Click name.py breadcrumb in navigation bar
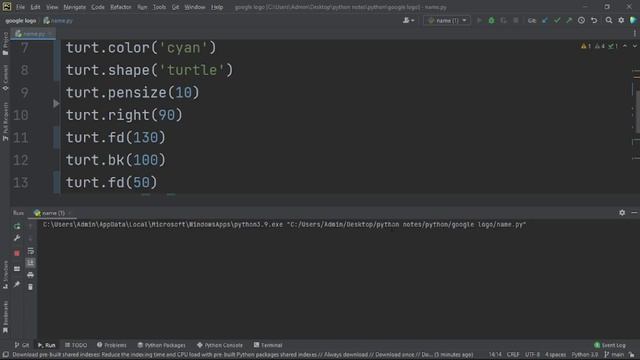Screen dimensions: 640x360 coord(58,20)
